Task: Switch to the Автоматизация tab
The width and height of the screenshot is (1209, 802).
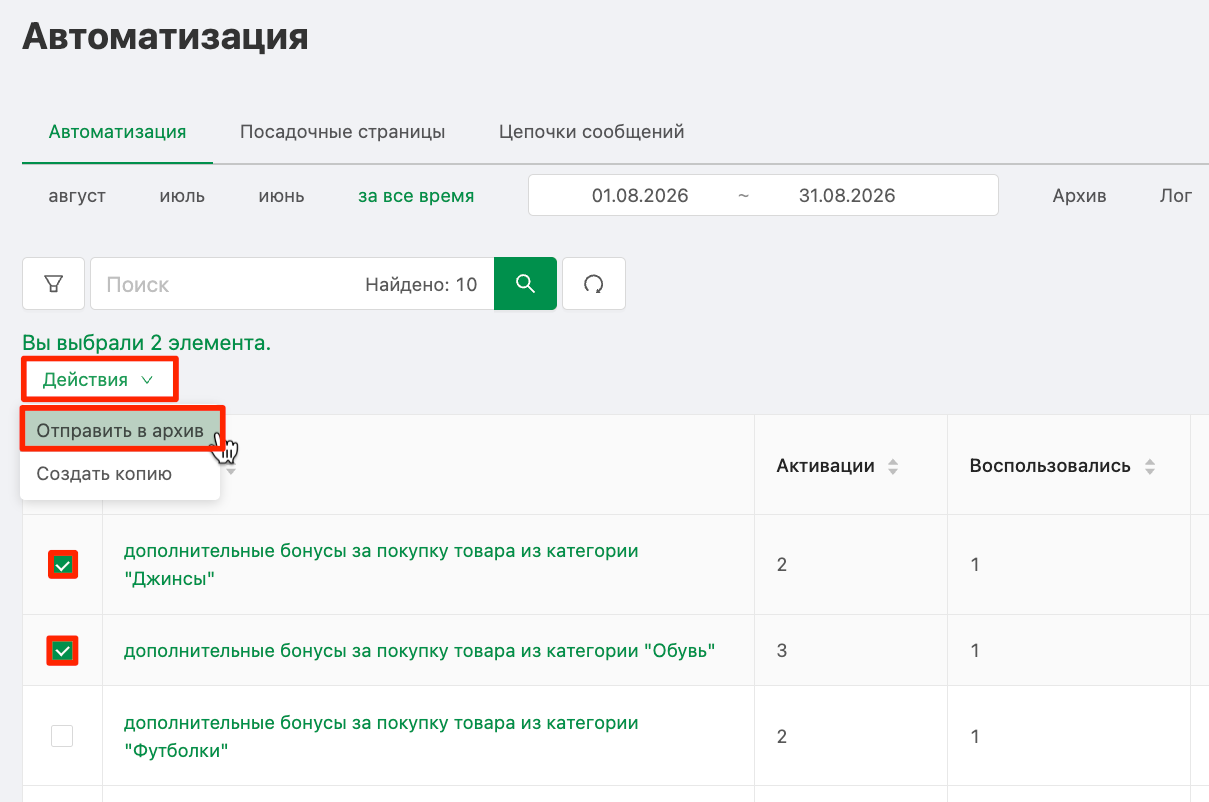Action: tap(117, 132)
